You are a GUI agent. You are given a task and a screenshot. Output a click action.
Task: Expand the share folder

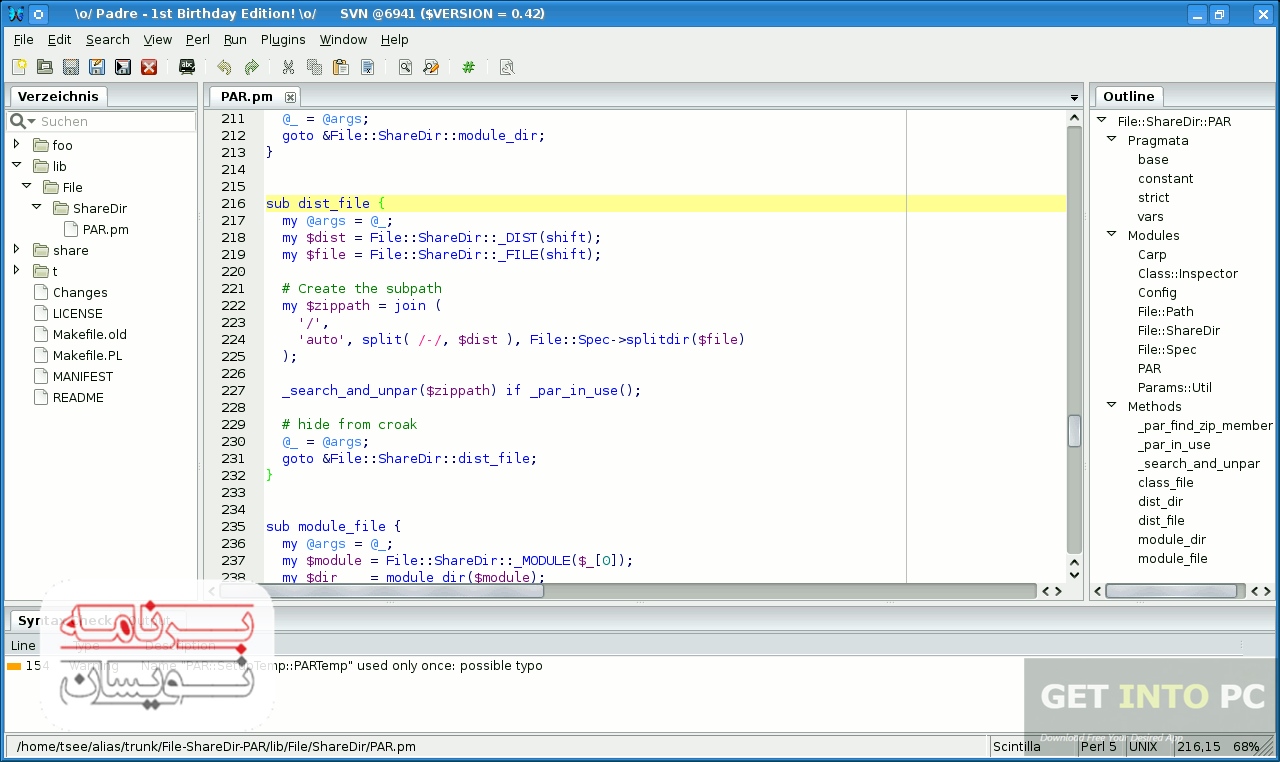click(x=16, y=249)
